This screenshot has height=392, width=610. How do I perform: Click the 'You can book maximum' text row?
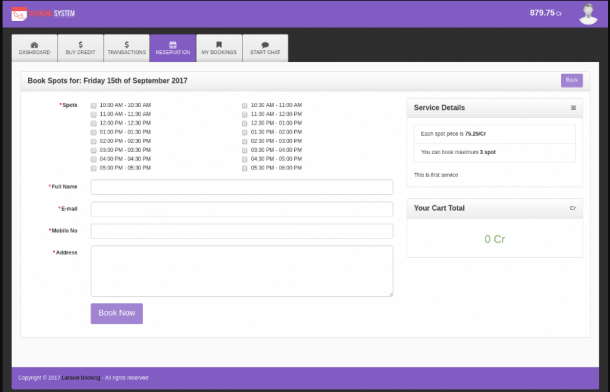(x=494, y=152)
